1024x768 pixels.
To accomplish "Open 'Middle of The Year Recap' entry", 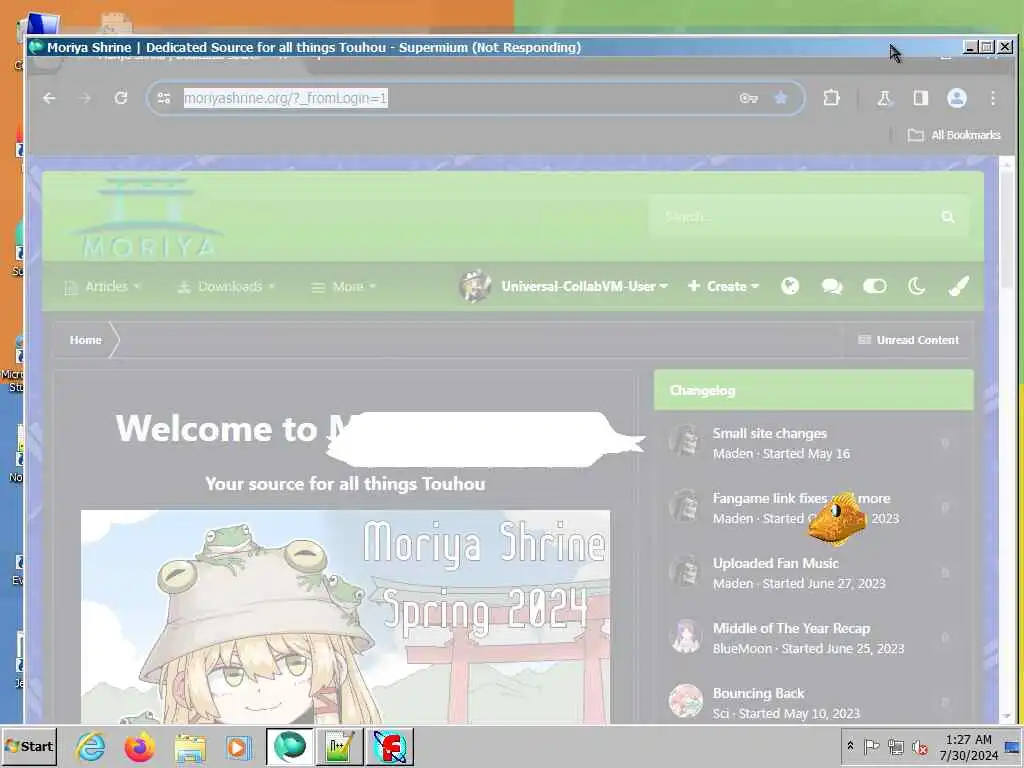I will pos(791,628).
